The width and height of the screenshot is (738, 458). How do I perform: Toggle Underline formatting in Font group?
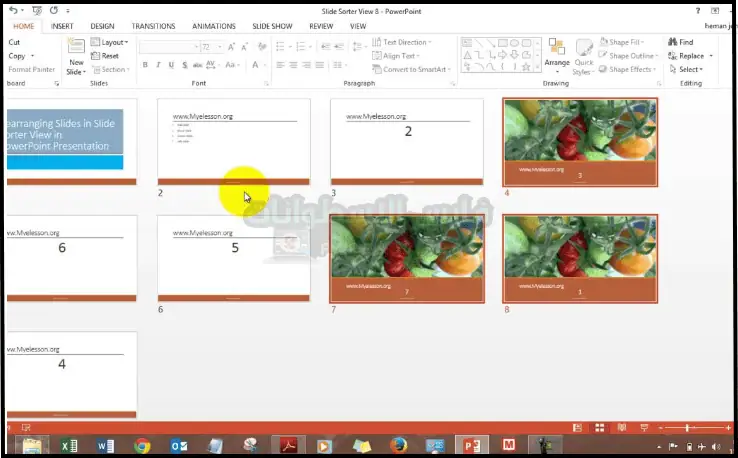click(172, 66)
